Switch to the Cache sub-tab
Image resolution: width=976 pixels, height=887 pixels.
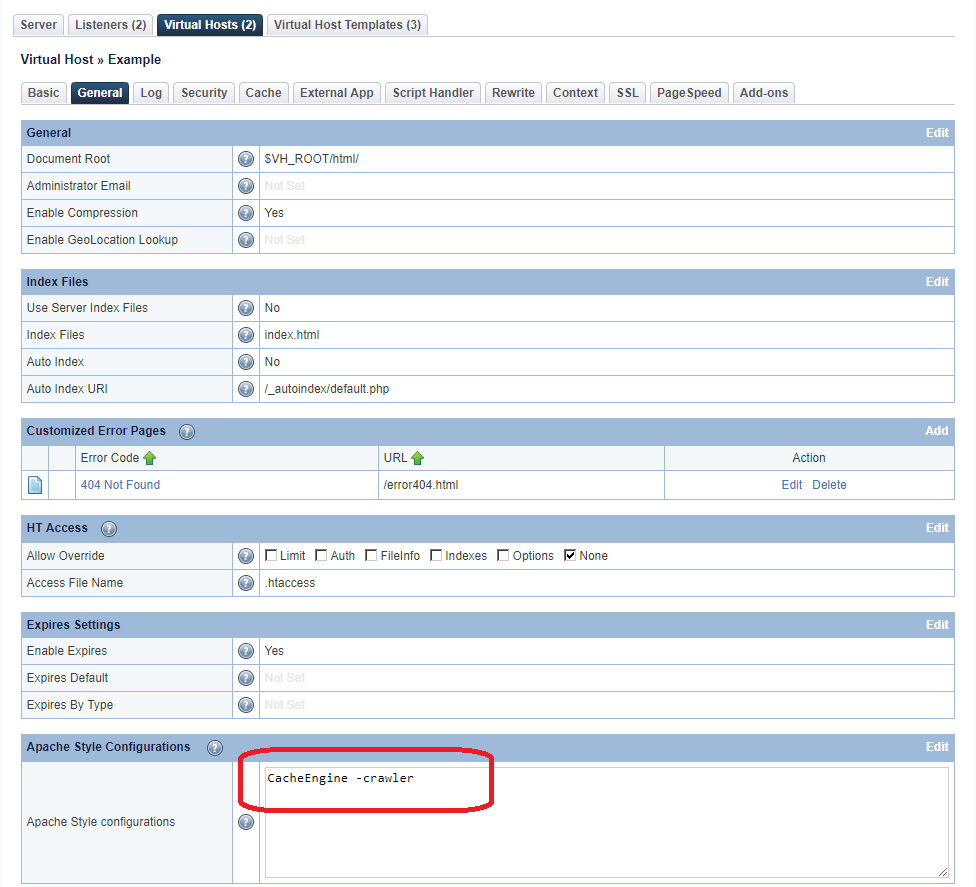click(263, 93)
